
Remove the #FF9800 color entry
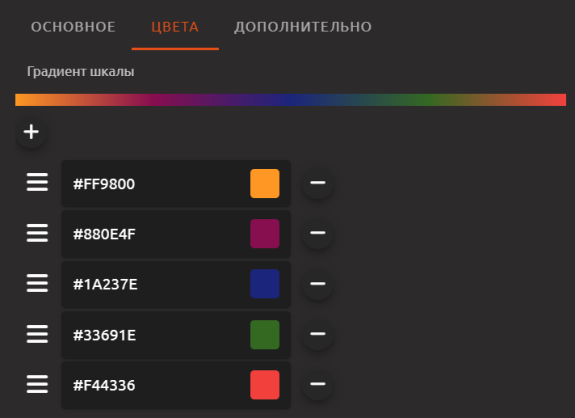point(318,183)
